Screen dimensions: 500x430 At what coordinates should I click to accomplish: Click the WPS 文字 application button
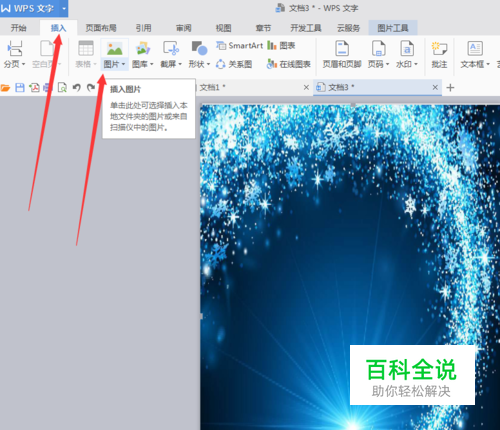click(29, 8)
